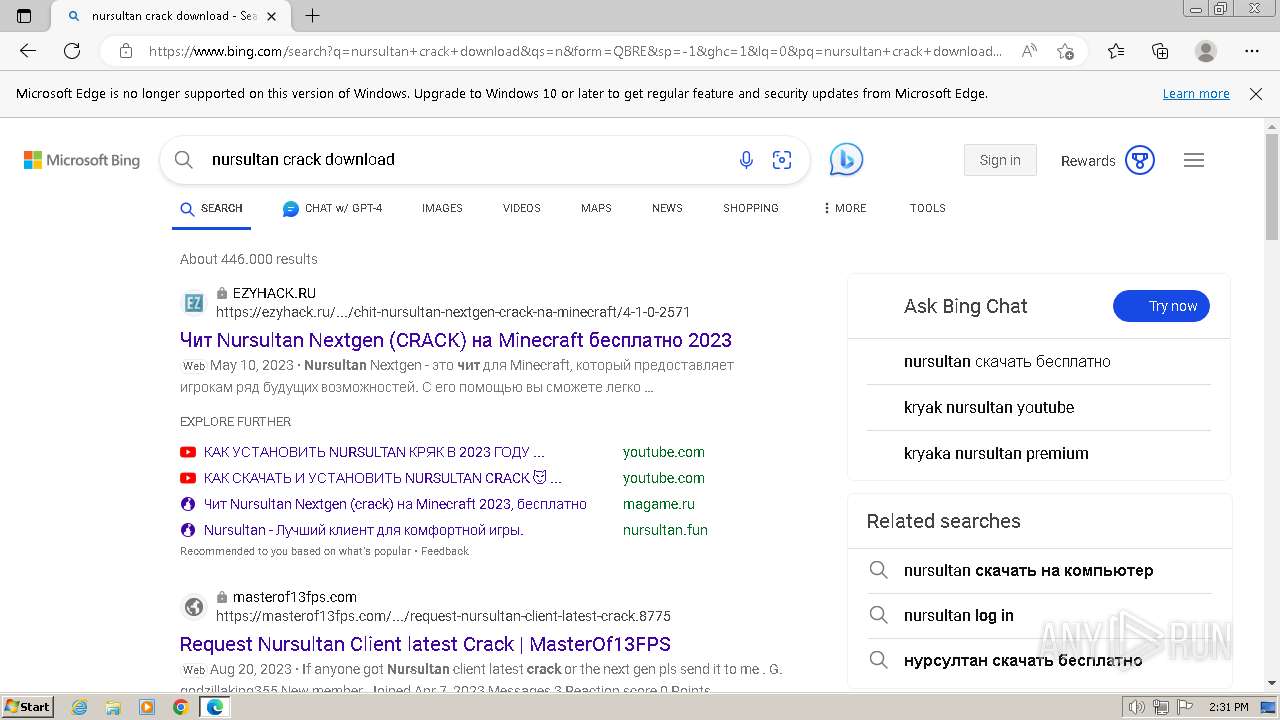Open search TOOLS options
Screen dimensions: 1280x720
(928, 208)
